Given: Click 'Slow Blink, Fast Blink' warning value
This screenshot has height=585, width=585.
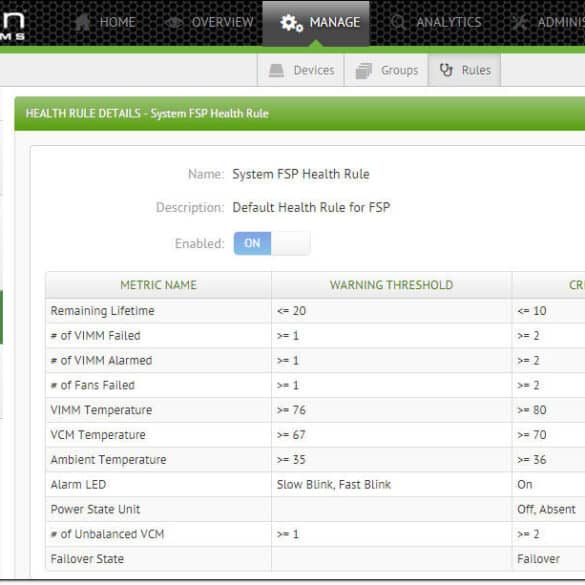Looking at the screenshot, I should (x=334, y=485).
